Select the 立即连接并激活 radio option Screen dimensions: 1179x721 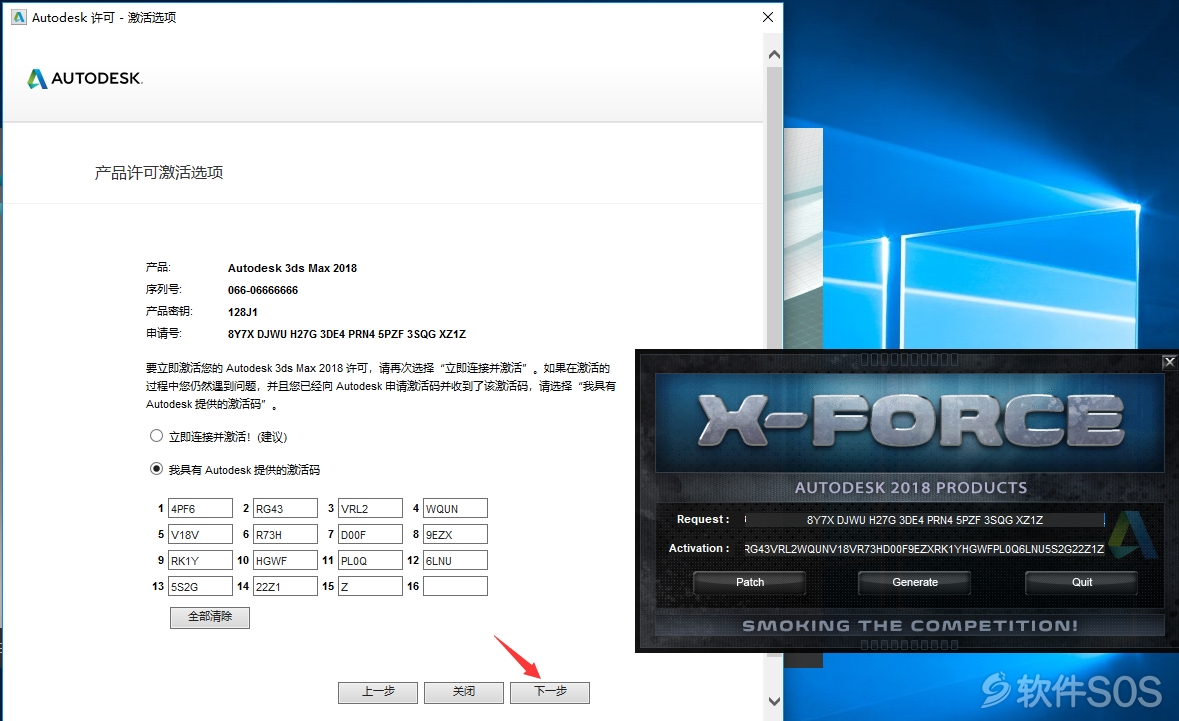[x=156, y=436]
